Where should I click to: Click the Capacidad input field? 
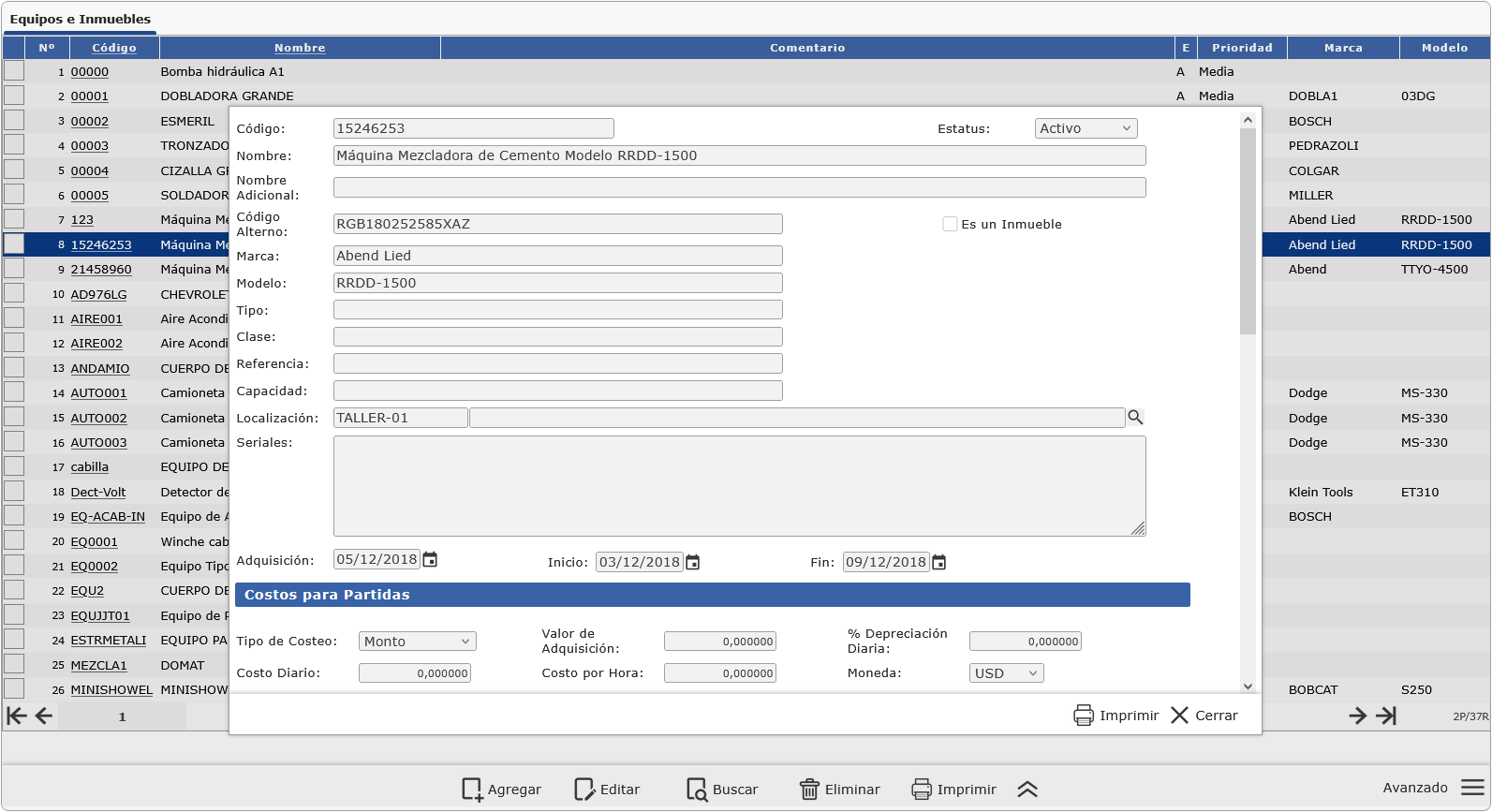tap(558, 391)
